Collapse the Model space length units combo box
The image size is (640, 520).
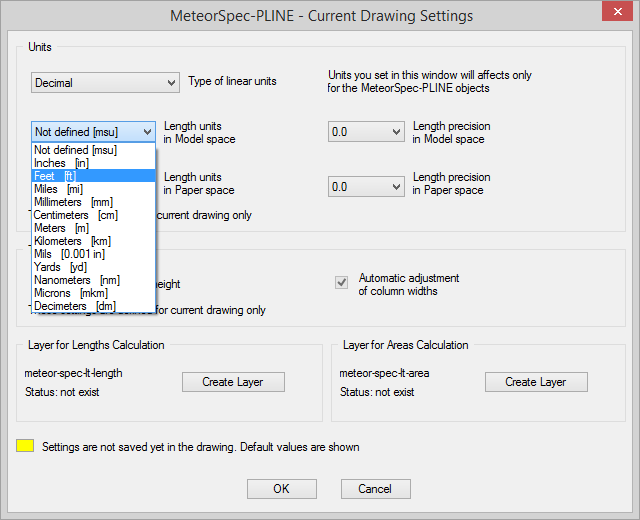point(93,132)
